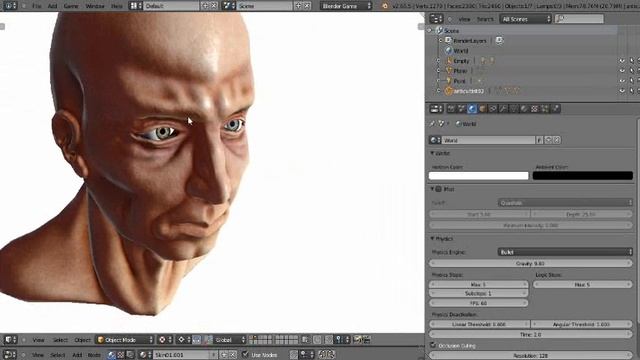The image size is (640, 360).
Task: Hide the Plane object via eye icon
Action: pyautogui.click(x=622, y=71)
